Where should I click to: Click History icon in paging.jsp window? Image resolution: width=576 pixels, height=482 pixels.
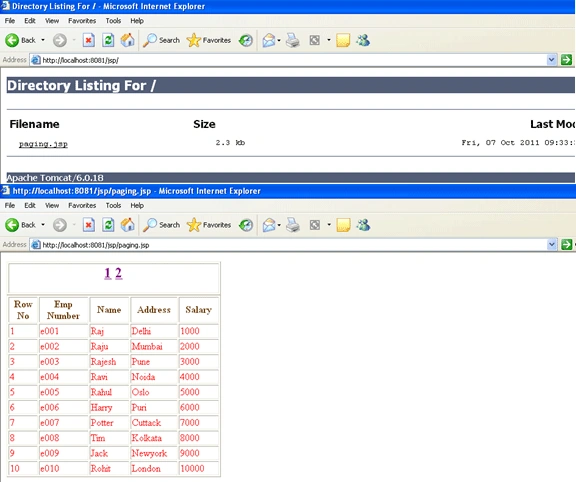245,225
